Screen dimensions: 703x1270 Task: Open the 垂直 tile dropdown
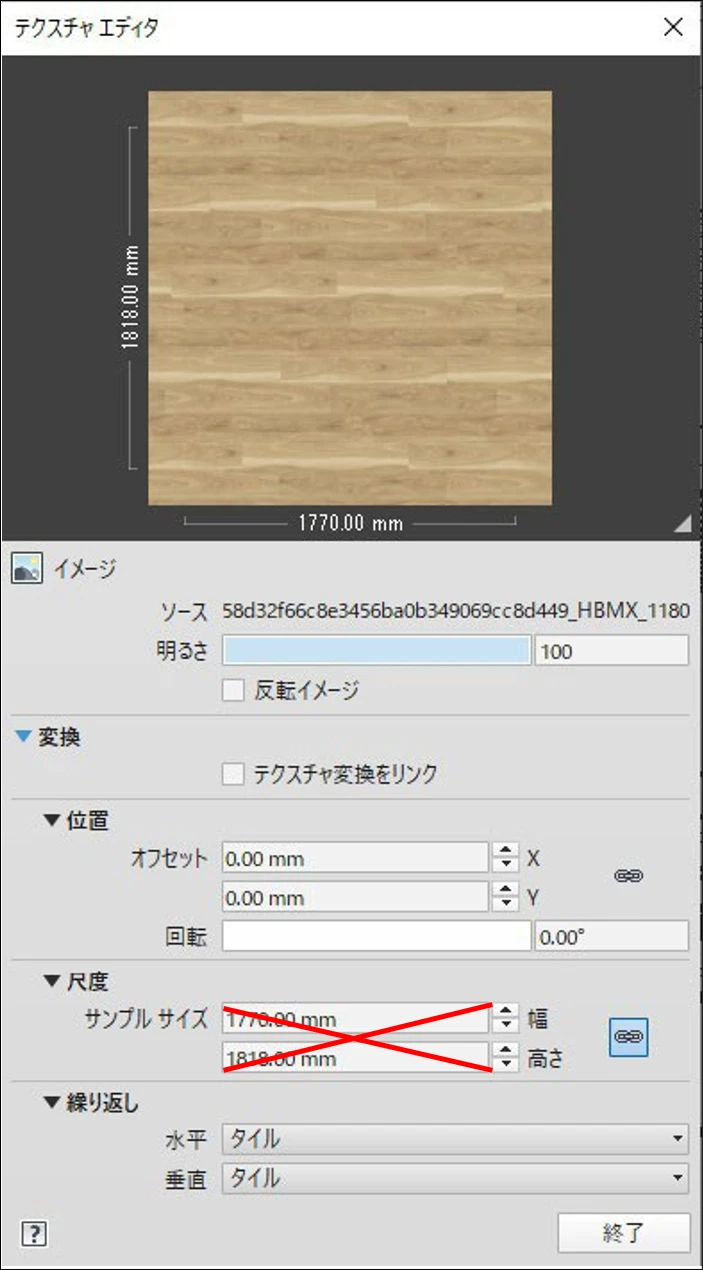[x=455, y=1178]
